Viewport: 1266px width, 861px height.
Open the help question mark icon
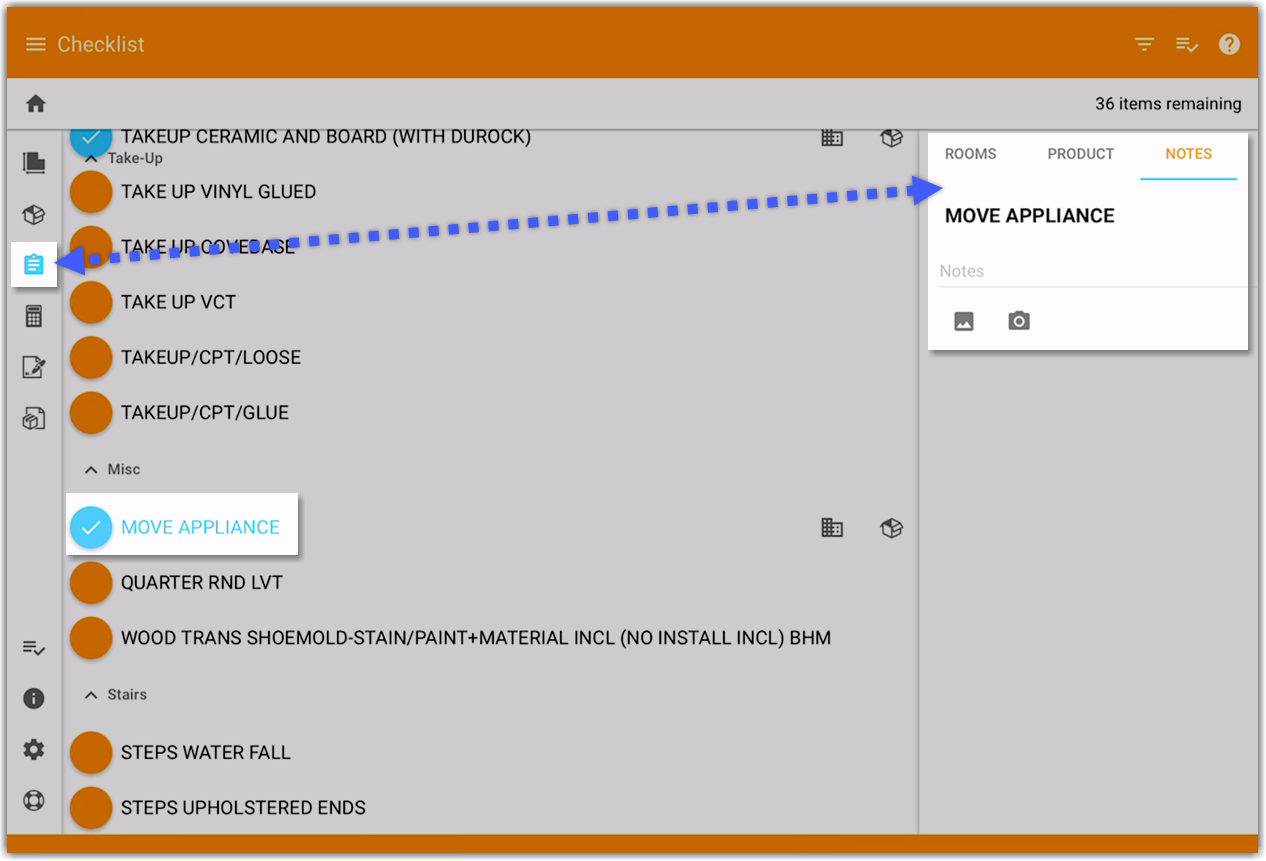click(x=1230, y=44)
